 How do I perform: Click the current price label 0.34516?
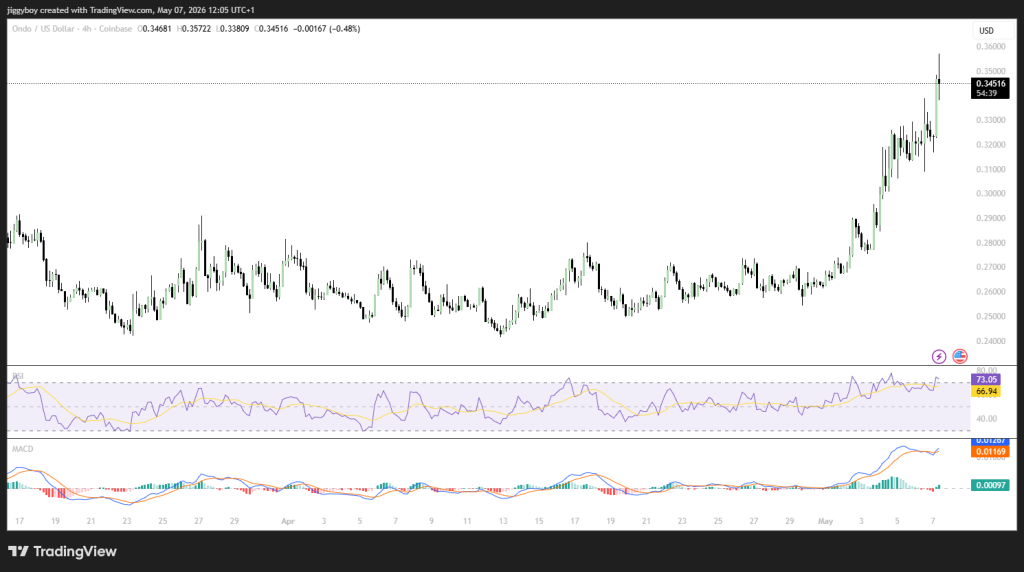point(990,84)
